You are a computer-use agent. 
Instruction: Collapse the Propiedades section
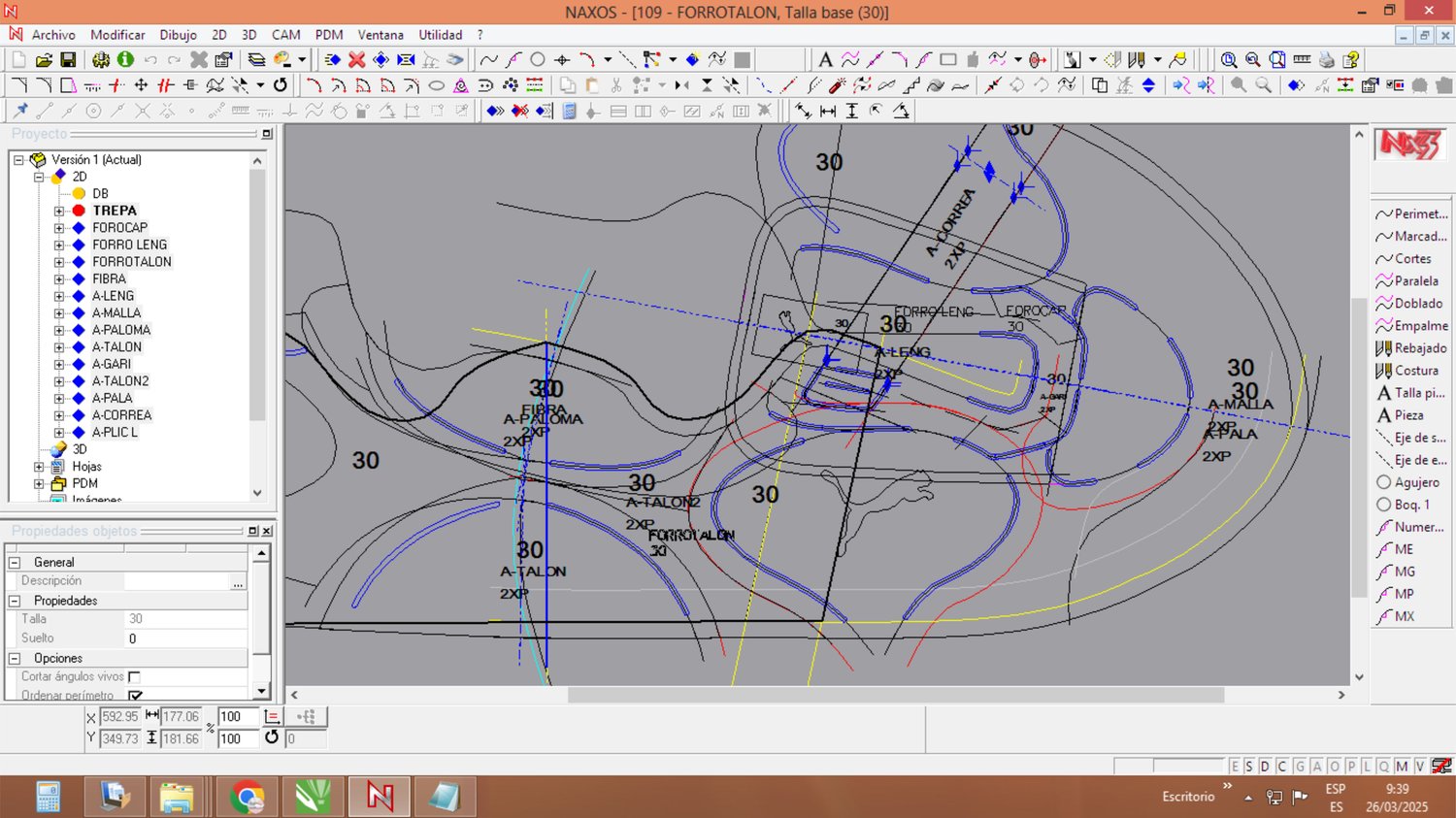pyautogui.click(x=15, y=601)
